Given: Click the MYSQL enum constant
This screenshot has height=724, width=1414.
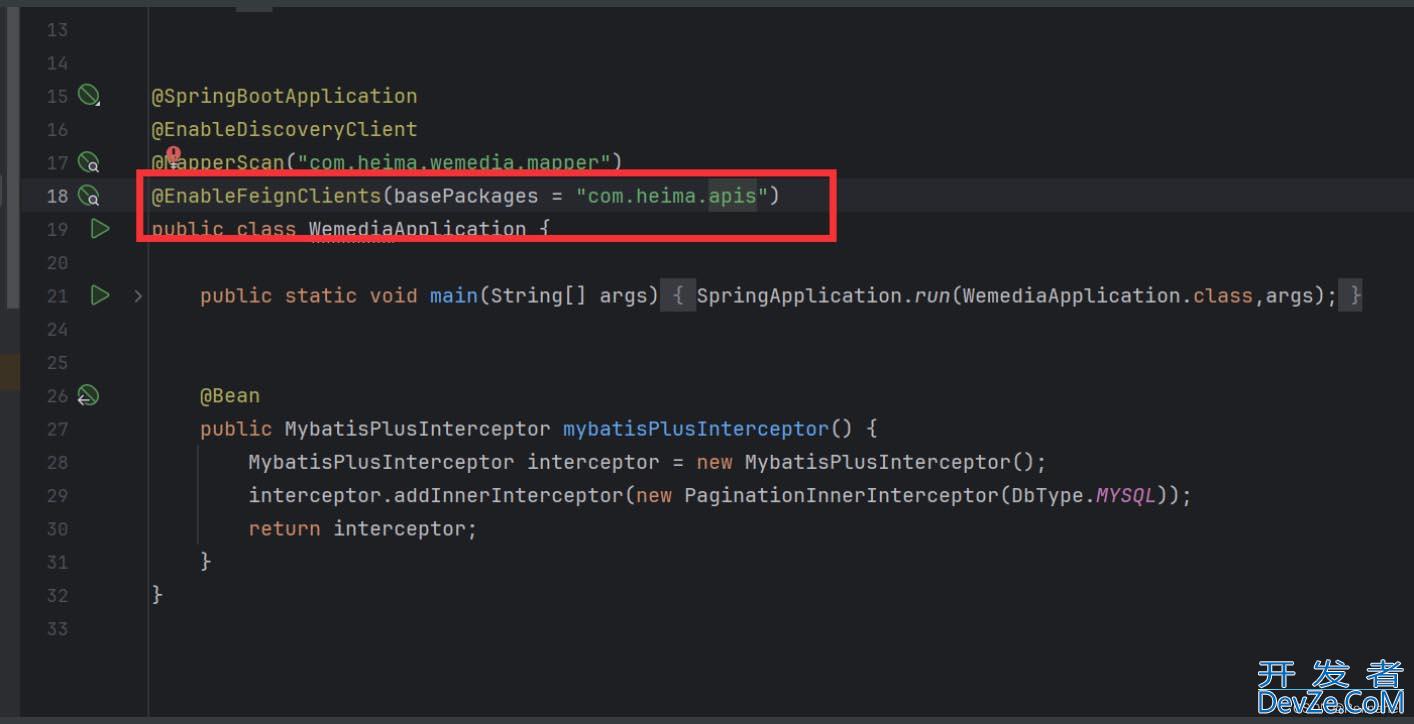Looking at the screenshot, I should tap(1126, 496).
